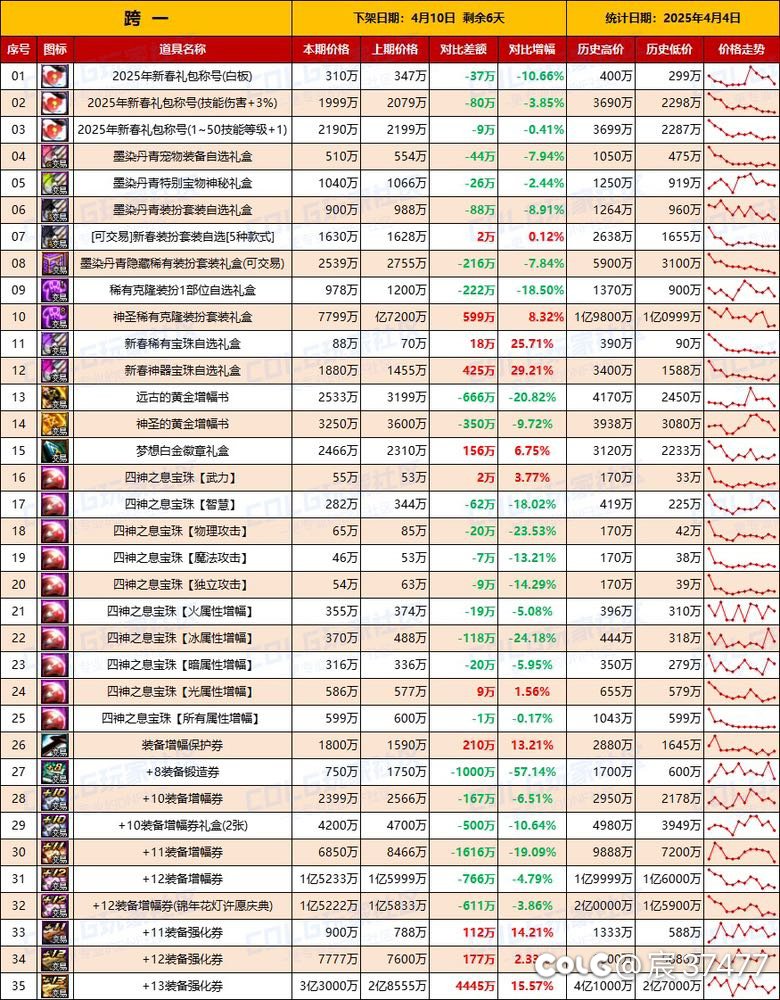Viewport: 780px width, 1000px height.
Task: Open the price trend sparkline for 远古的黄金增幅书
Action: 742,397
